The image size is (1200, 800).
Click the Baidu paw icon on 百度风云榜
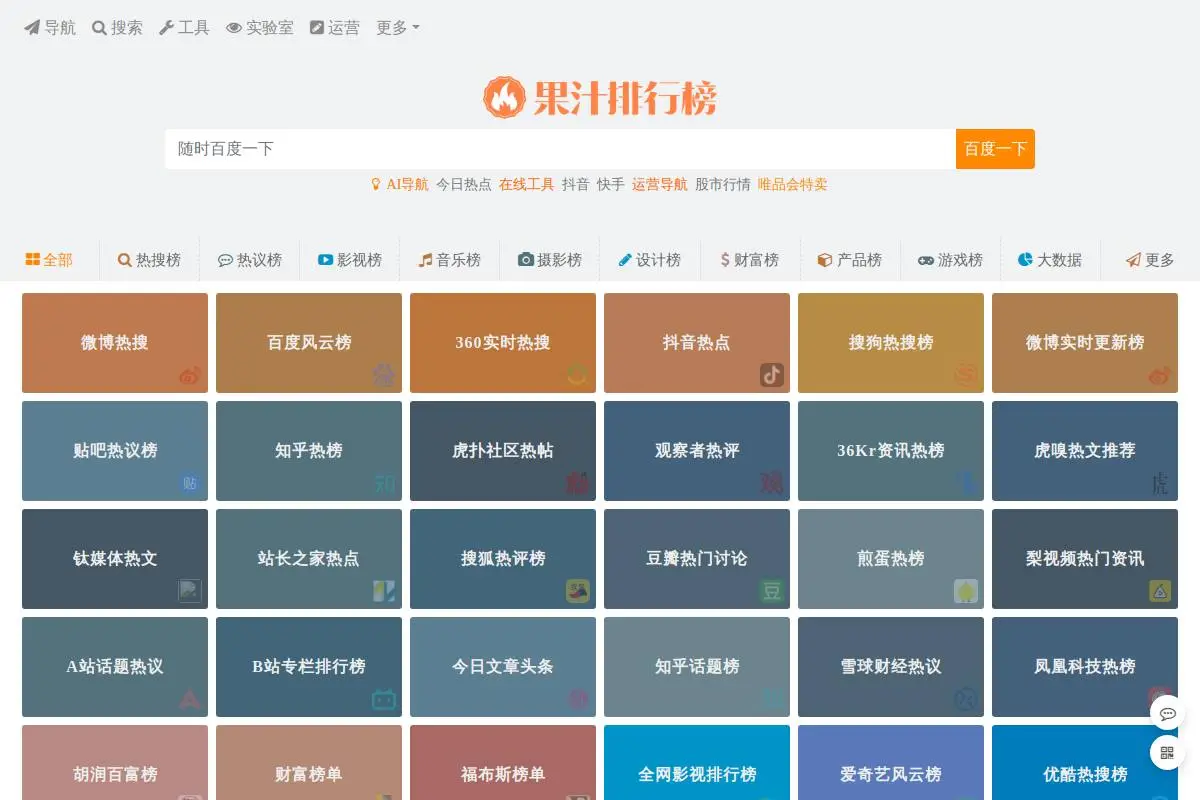pyautogui.click(x=384, y=375)
